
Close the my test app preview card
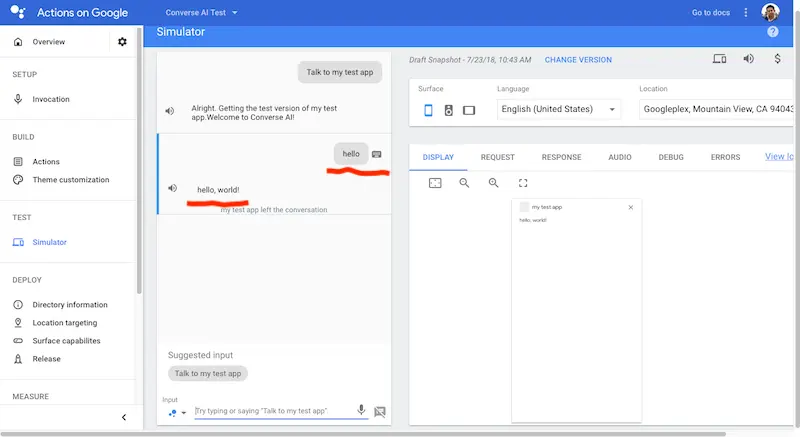[x=631, y=207]
